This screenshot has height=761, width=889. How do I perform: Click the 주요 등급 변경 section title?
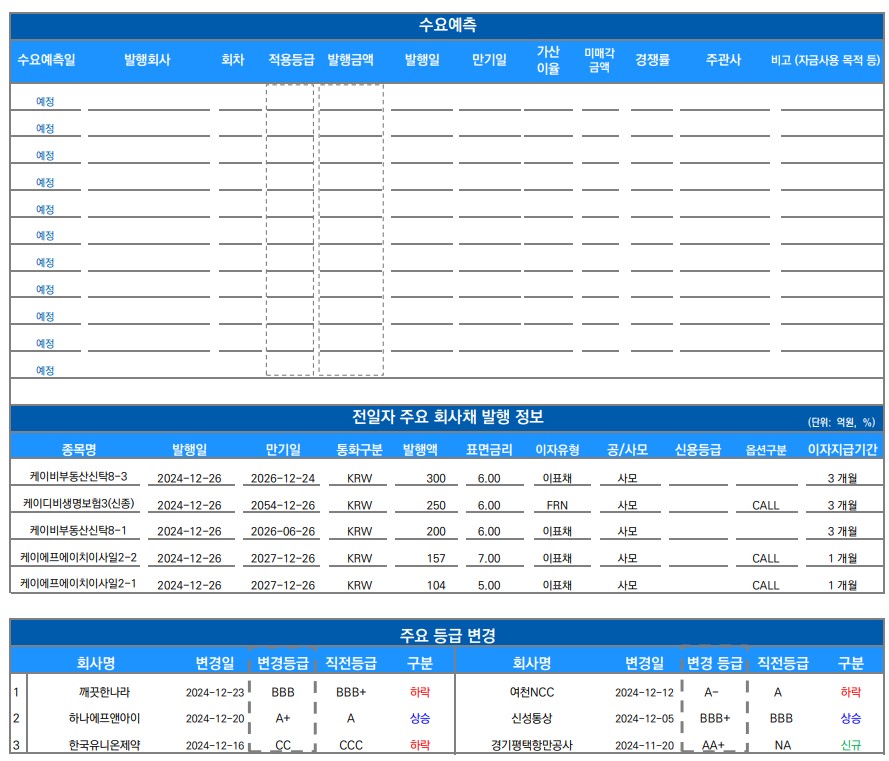(447, 635)
